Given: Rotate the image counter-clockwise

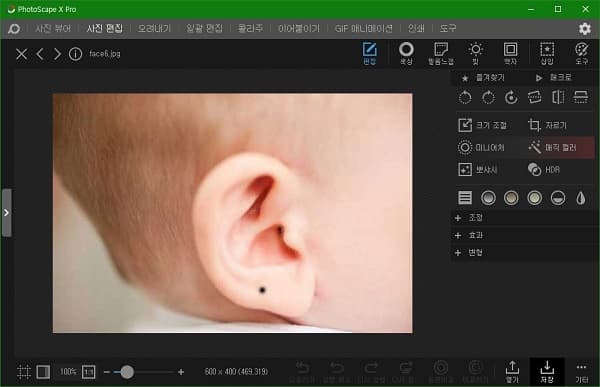Looking at the screenshot, I should click(x=465, y=98).
